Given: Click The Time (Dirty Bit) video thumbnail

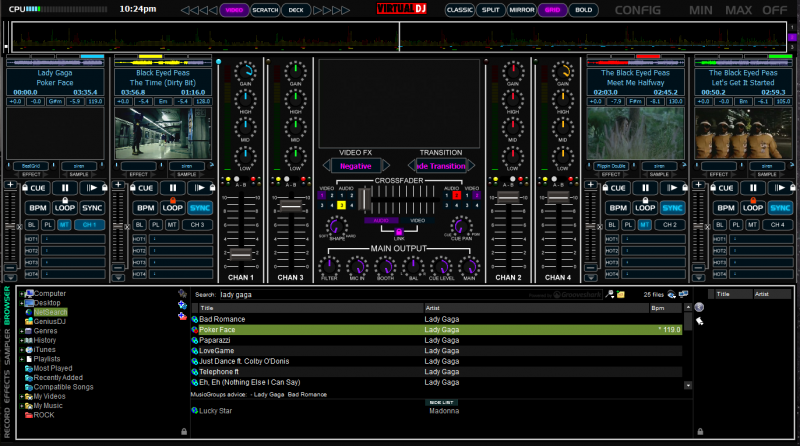Looking at the screenshot, I should pos(162,134).
